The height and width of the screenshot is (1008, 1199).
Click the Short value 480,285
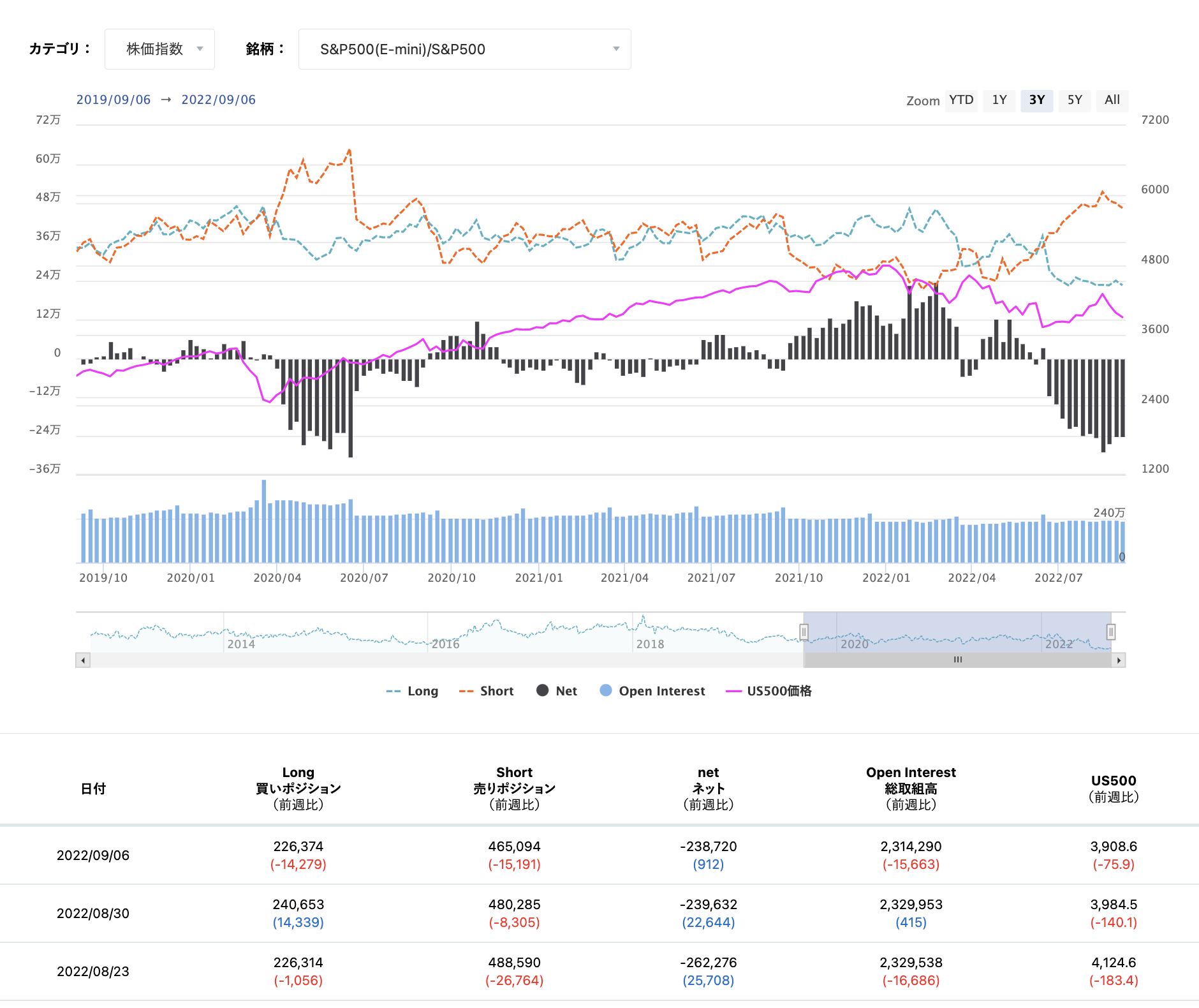[514, 905]
